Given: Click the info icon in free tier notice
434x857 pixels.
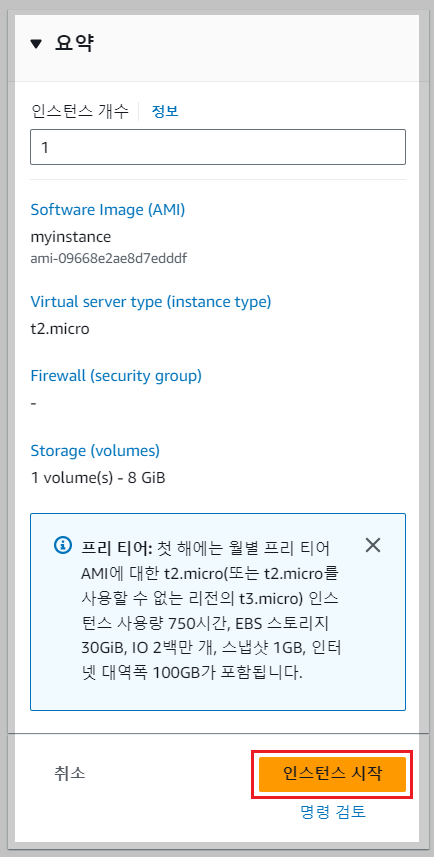Looking at the screenshot, I should 63,545.
